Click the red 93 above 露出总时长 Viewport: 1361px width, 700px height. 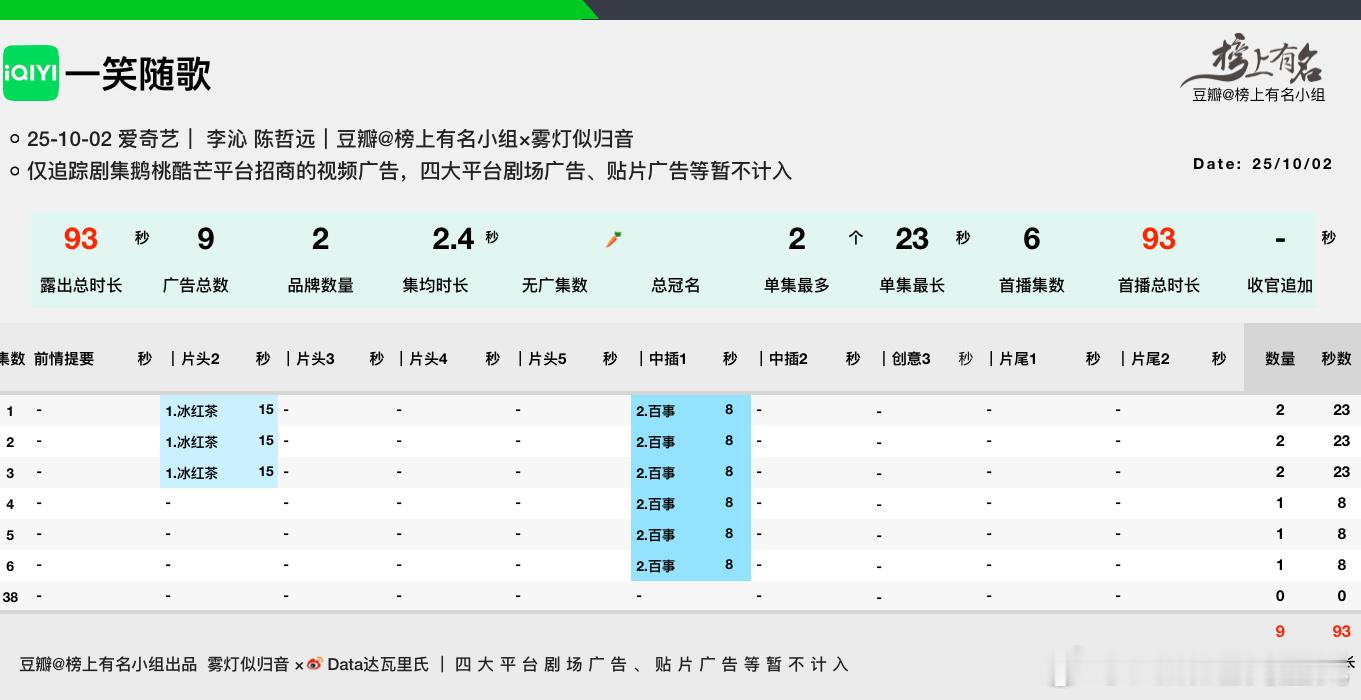(x=81, y=239)
